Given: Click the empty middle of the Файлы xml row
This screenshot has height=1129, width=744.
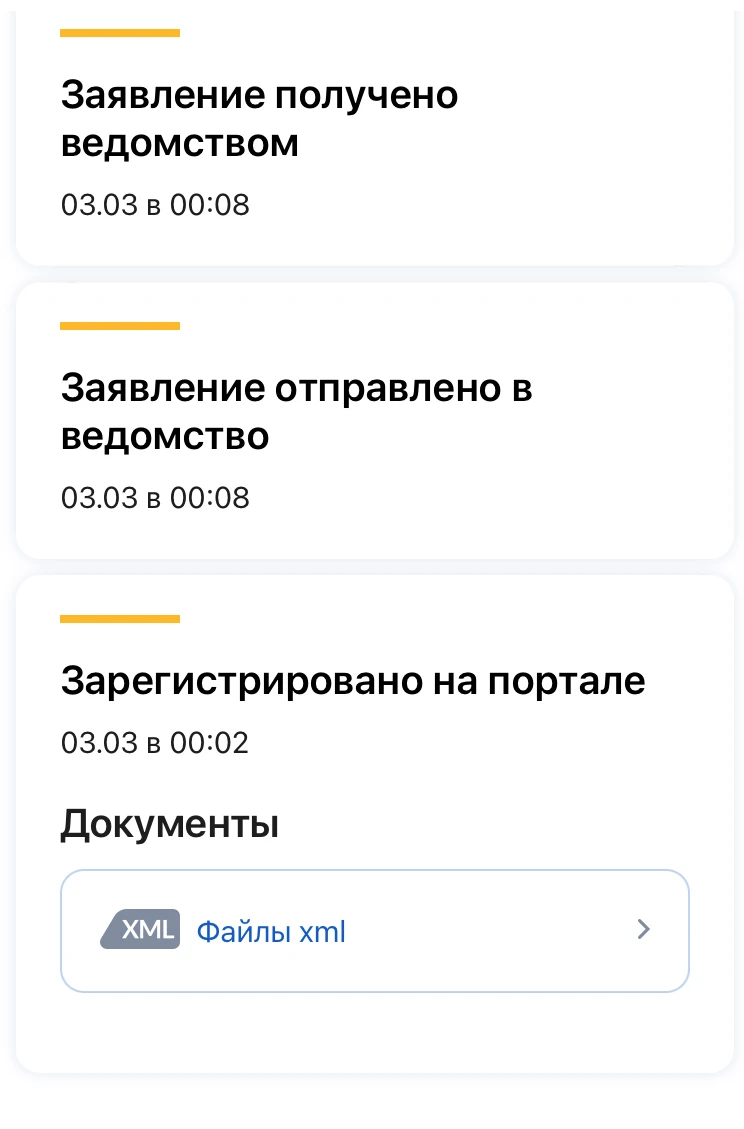Looking at the screenshot, I should pyautogui.click(x=490, y=931).
